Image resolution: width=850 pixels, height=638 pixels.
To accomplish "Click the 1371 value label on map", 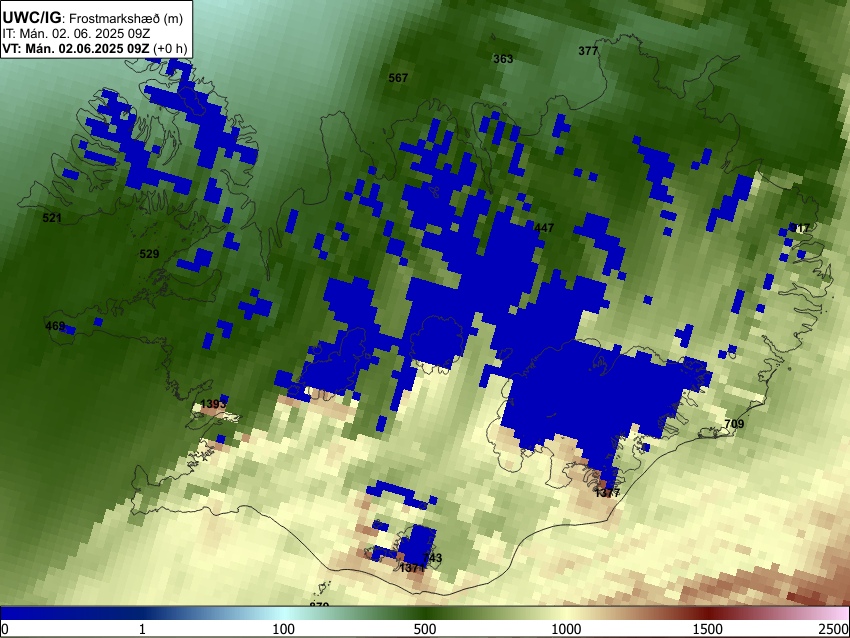I will (x=412, y=568).
